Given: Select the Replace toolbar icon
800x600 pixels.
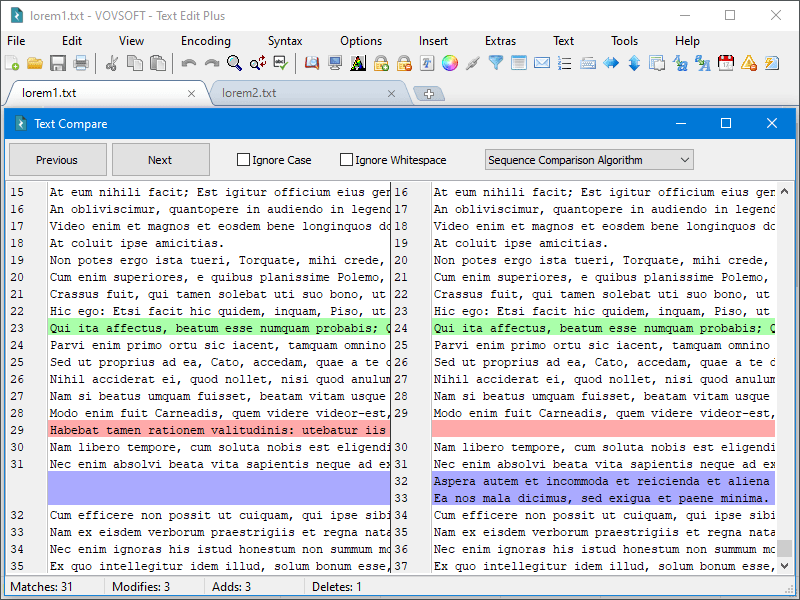Looking at the screenshot, I should pyautogui.click(x=256, y=62).
